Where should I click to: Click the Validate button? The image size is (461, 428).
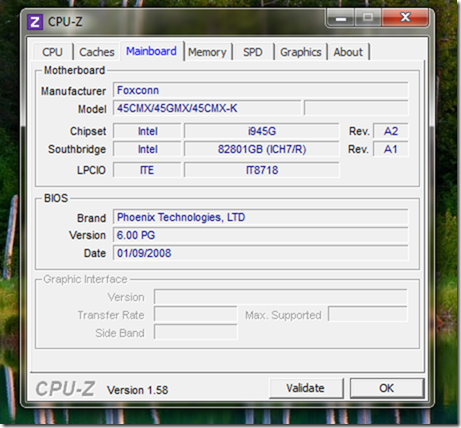(306, 388)
